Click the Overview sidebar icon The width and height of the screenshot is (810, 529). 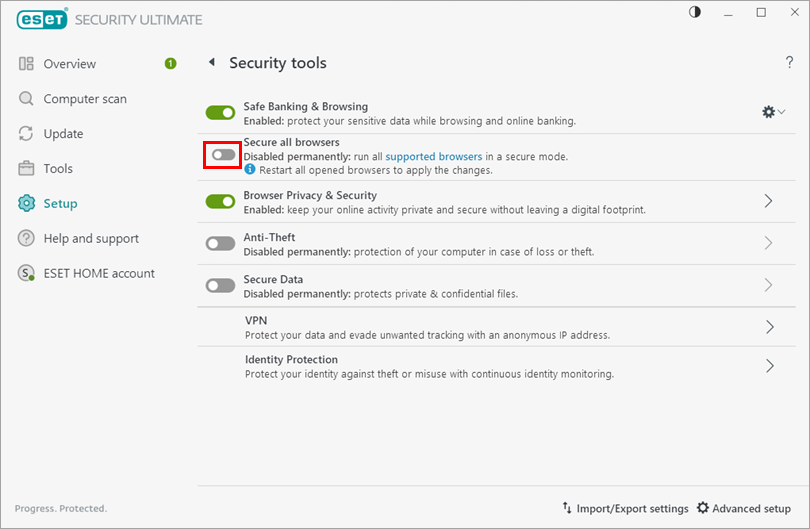click(x=26, y=64)
